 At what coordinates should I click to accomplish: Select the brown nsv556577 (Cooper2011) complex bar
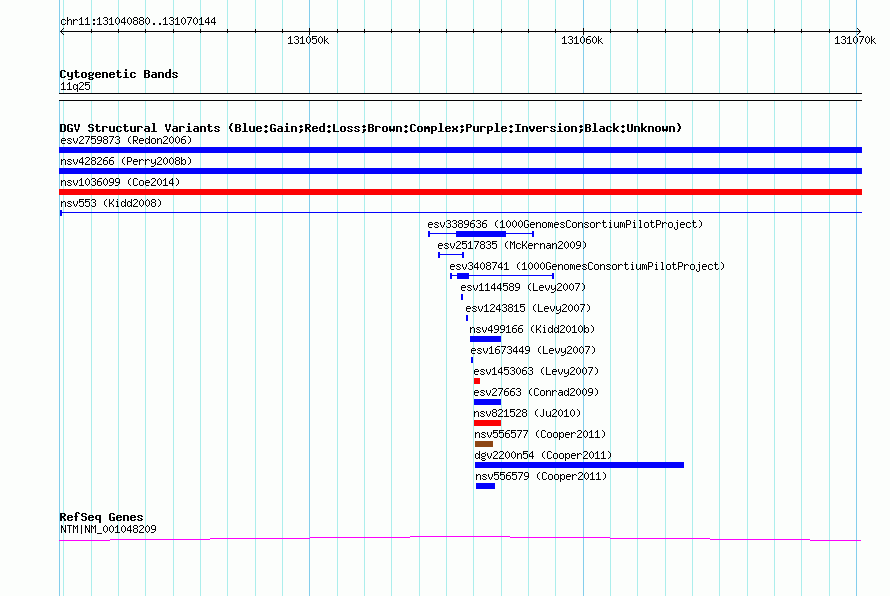484,444
